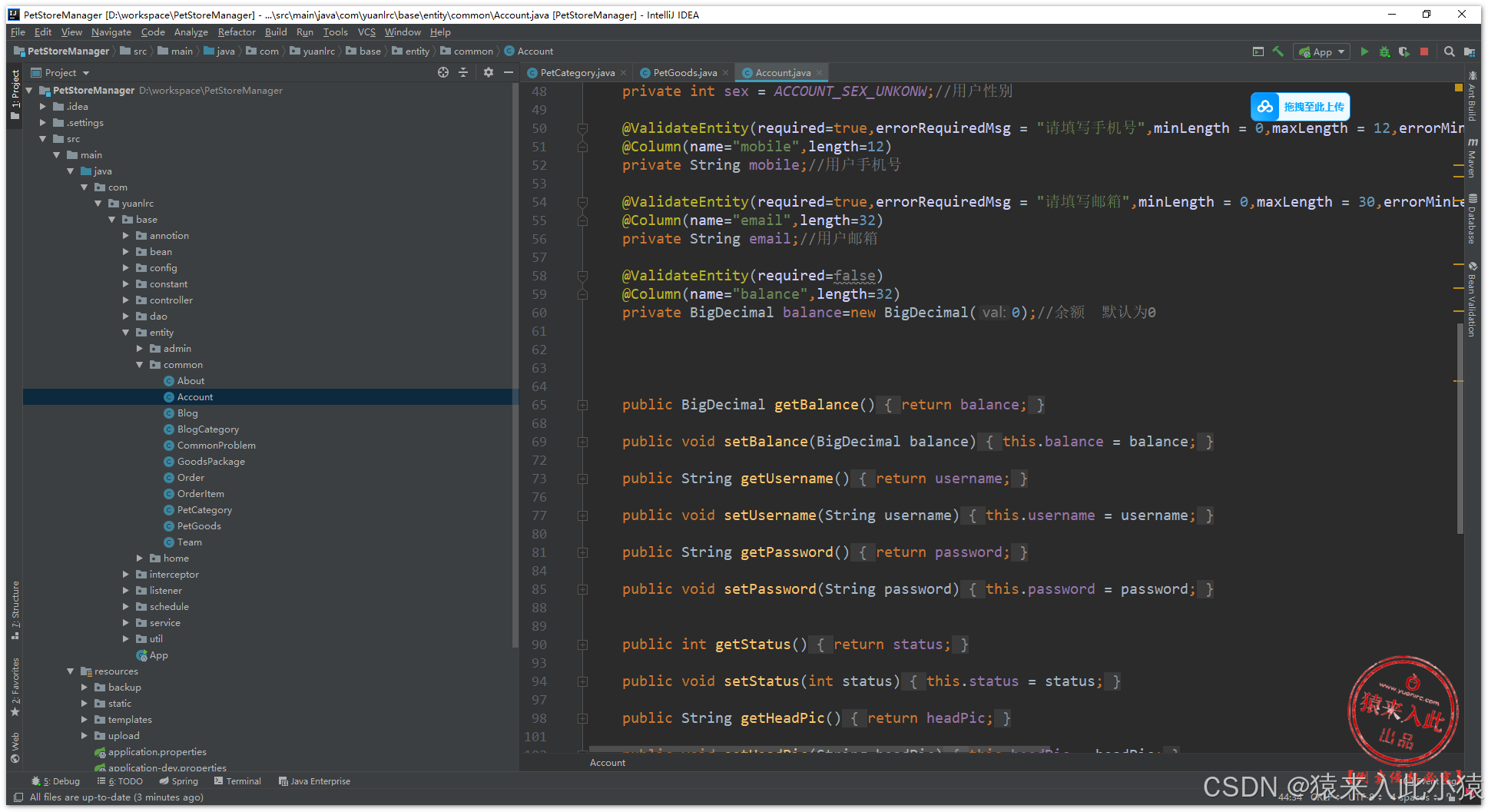Collapse the resources folder
Viewport: 1488px width, 812px height.
point(71,671)
